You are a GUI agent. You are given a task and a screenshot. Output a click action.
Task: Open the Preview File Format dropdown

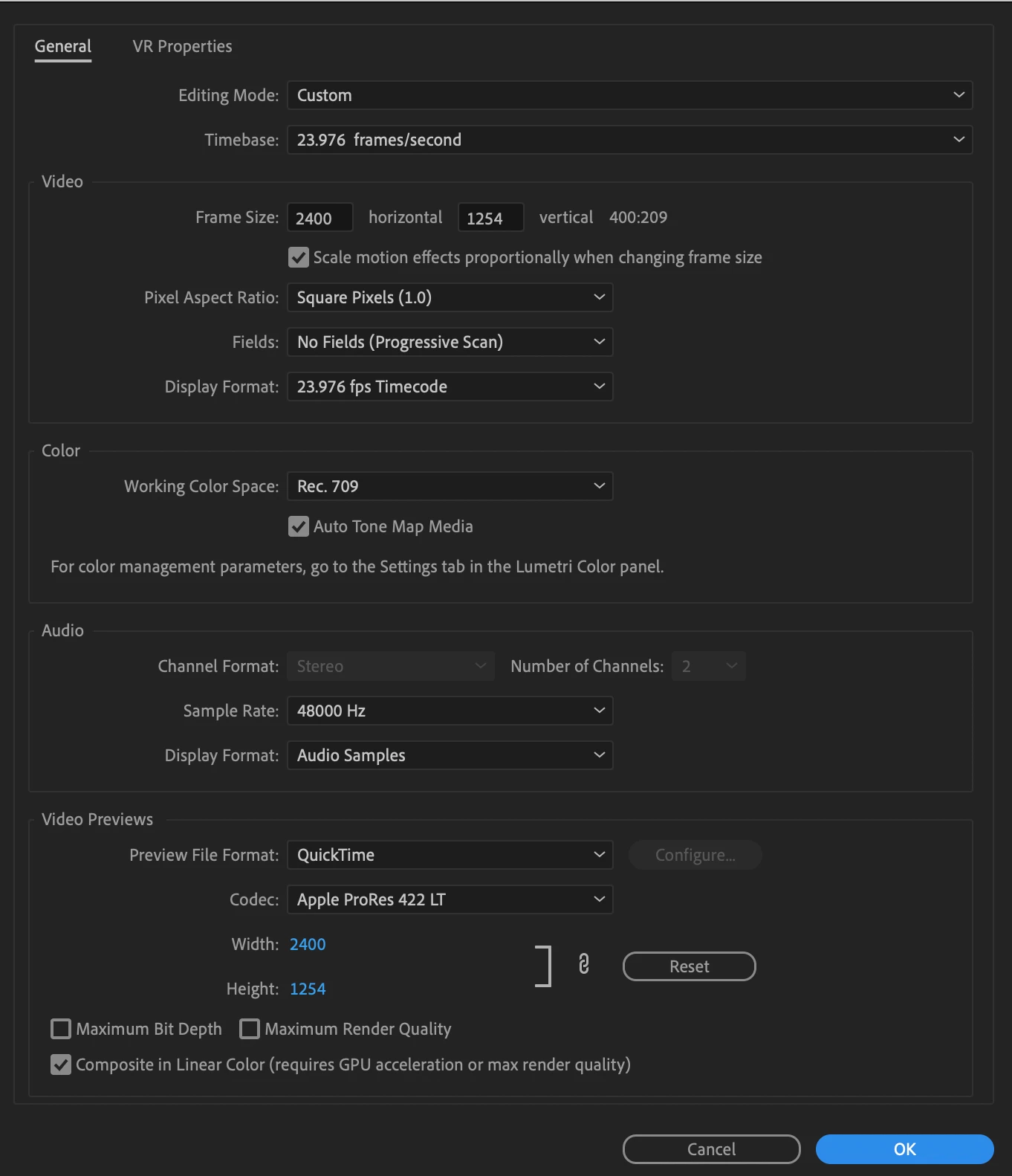(450, 855)
